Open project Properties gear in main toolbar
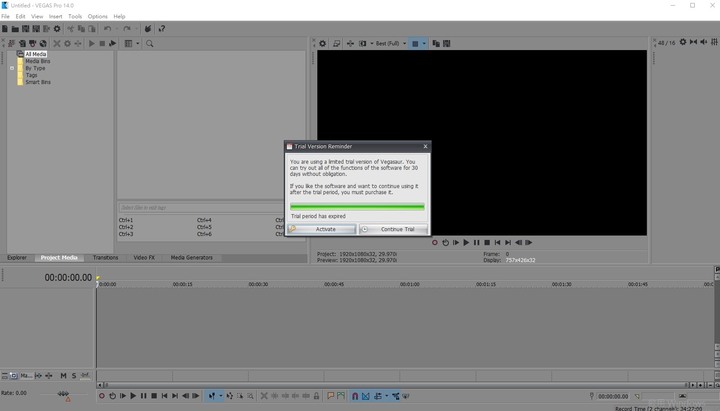The width and height of the screenshot is (720, 411). 57,28
